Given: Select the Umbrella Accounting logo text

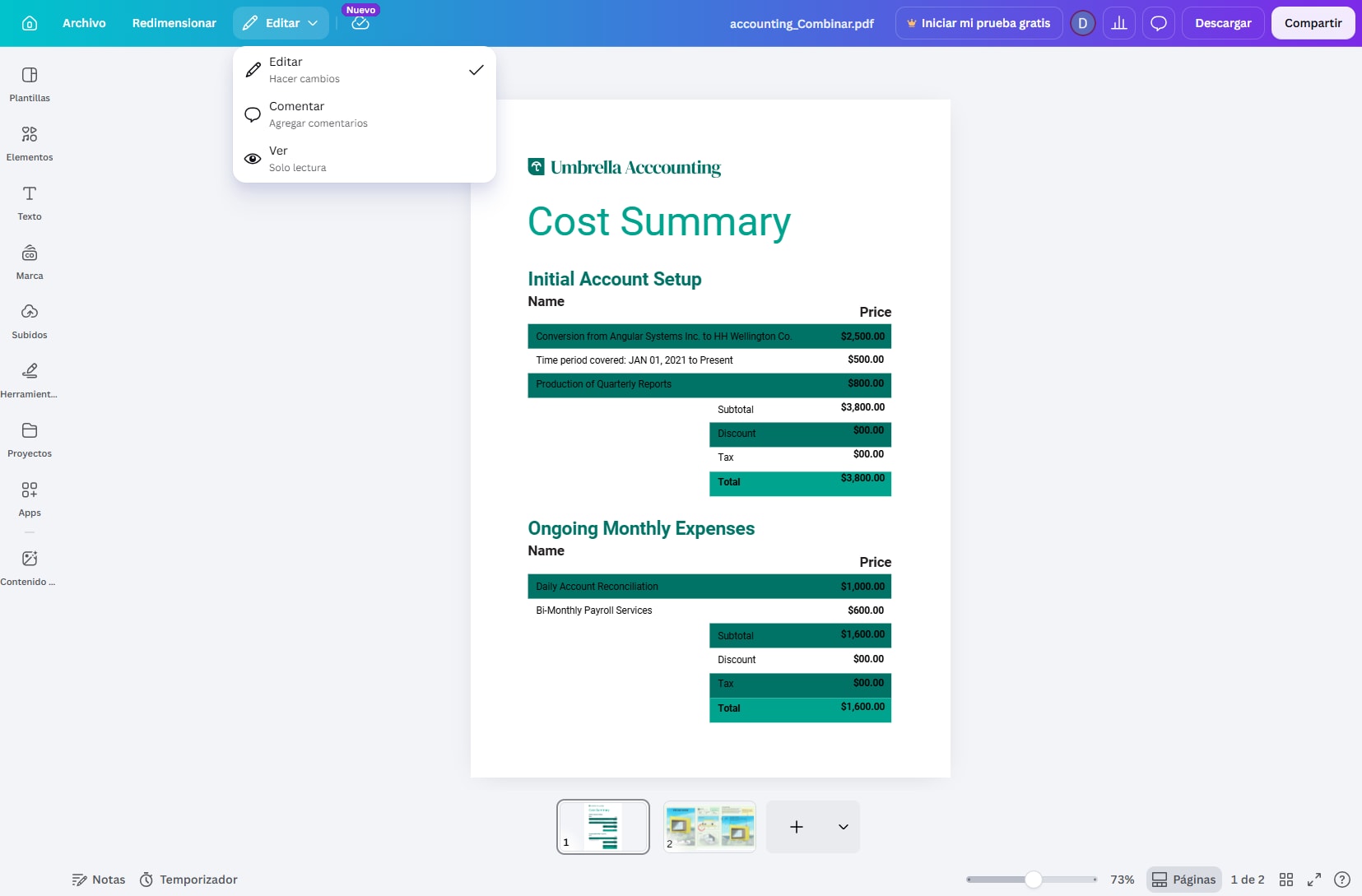Looking at the screenshot, I should point(635,167).
